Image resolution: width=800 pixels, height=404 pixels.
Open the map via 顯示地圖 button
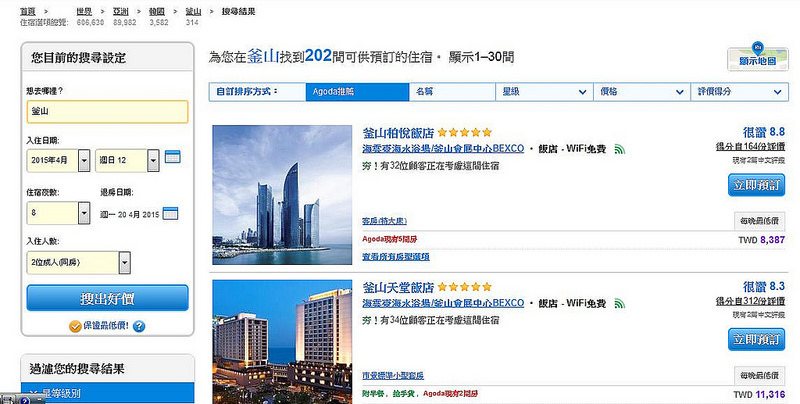tap(758, 57)
